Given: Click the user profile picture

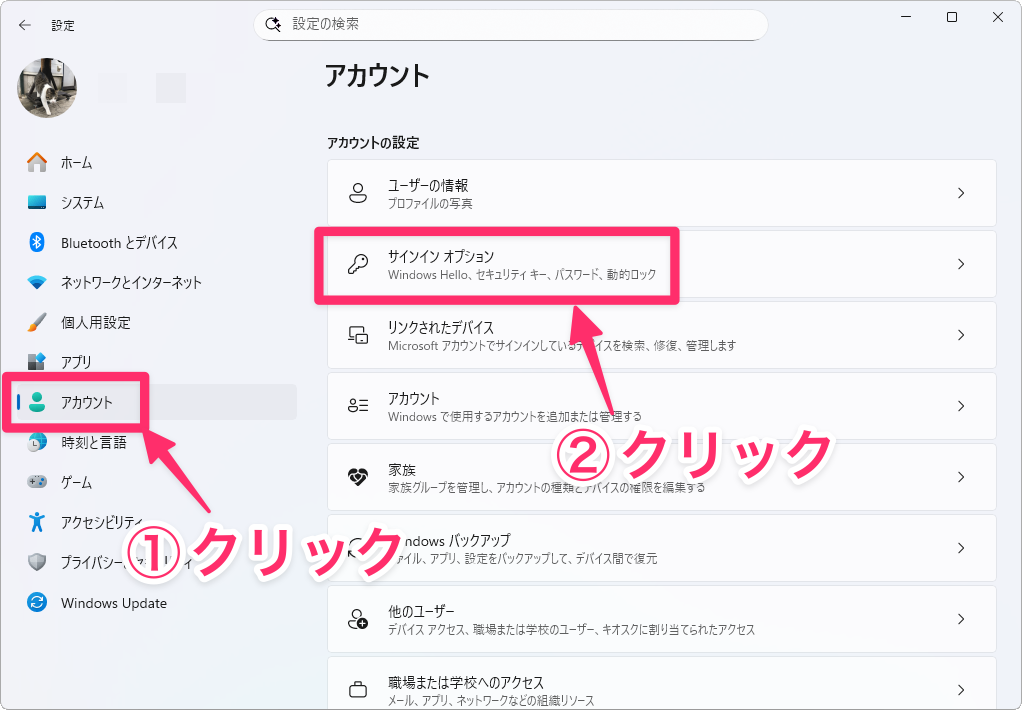Looking at the screenshot, I should pos(46,86).
